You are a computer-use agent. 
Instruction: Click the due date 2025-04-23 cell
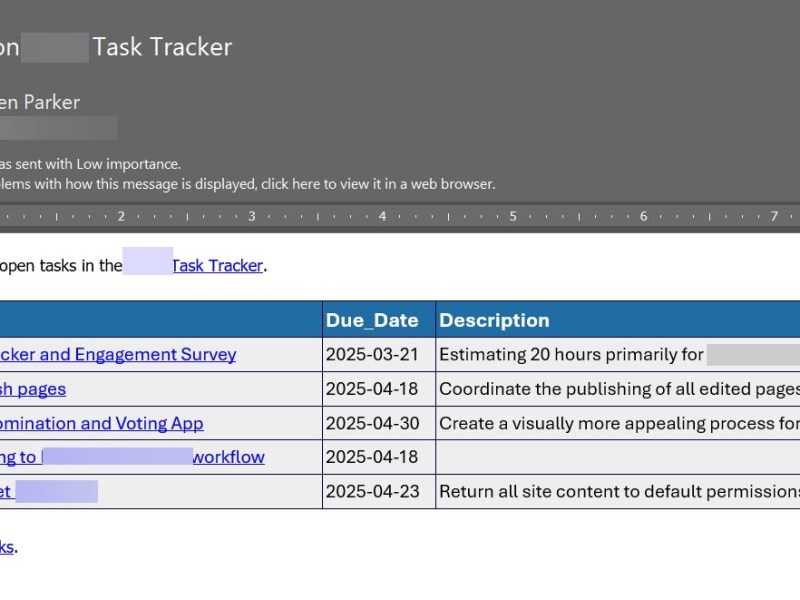coord(371,491)
